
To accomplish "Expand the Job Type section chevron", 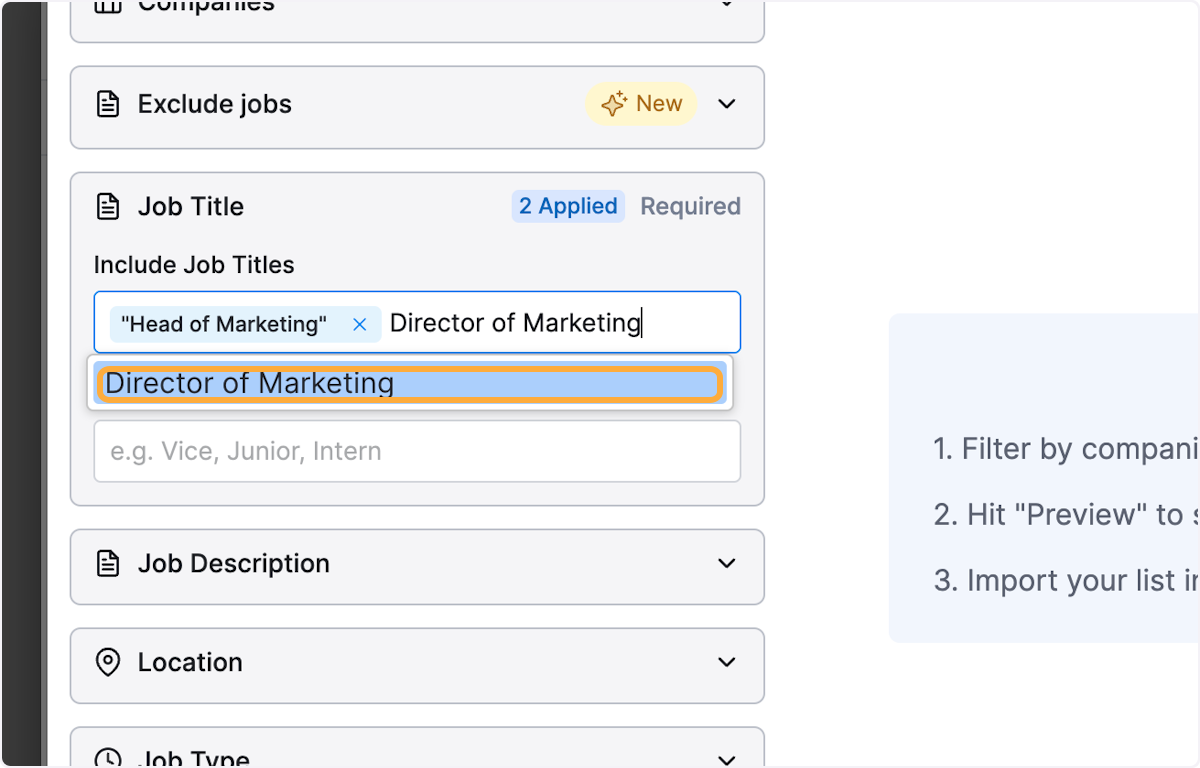I will (x=727, y=760).
